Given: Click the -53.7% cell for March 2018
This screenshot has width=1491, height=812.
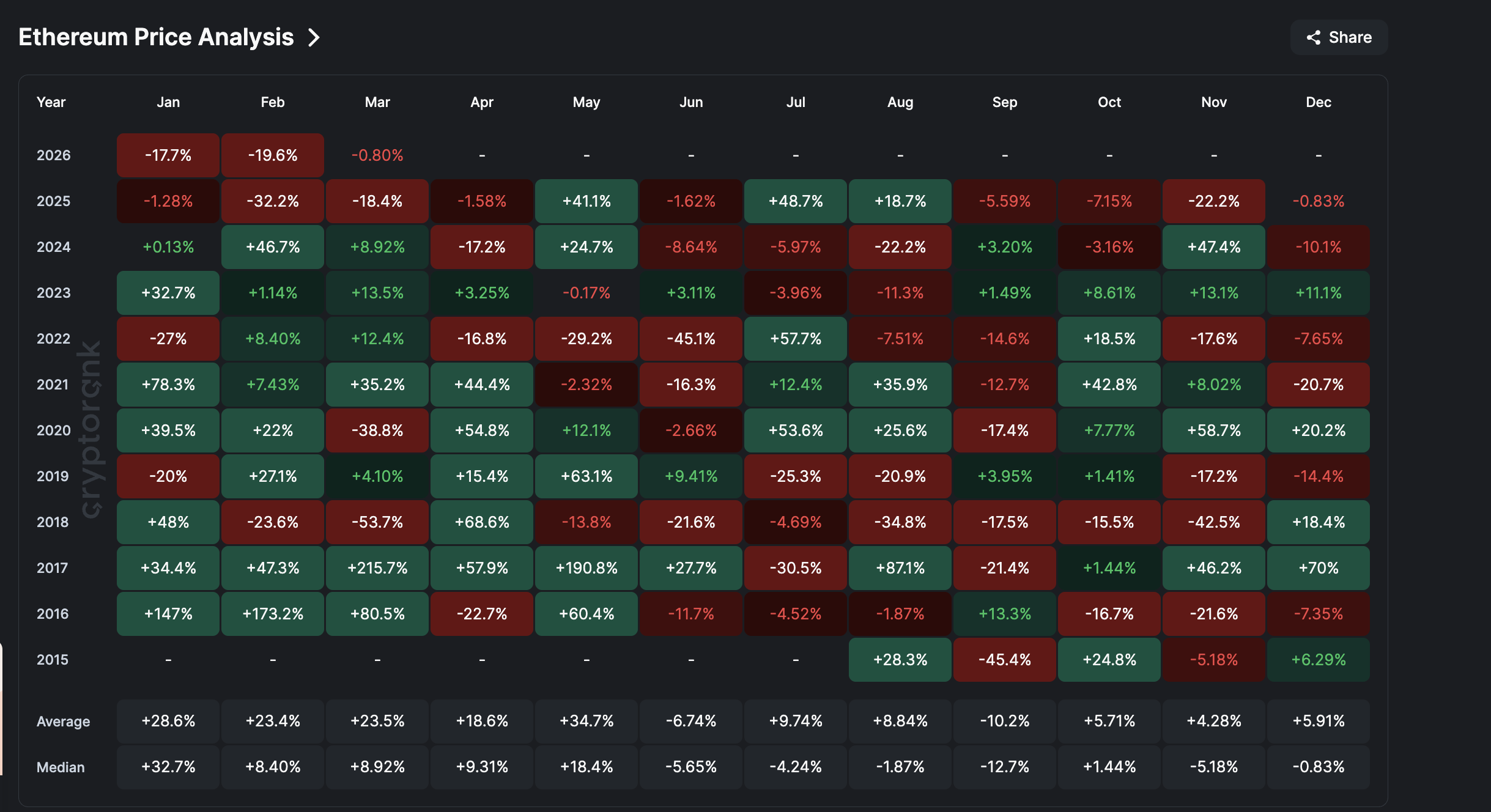Looking at the screenshot, I should pyautogui.click(x=377, y=522).
